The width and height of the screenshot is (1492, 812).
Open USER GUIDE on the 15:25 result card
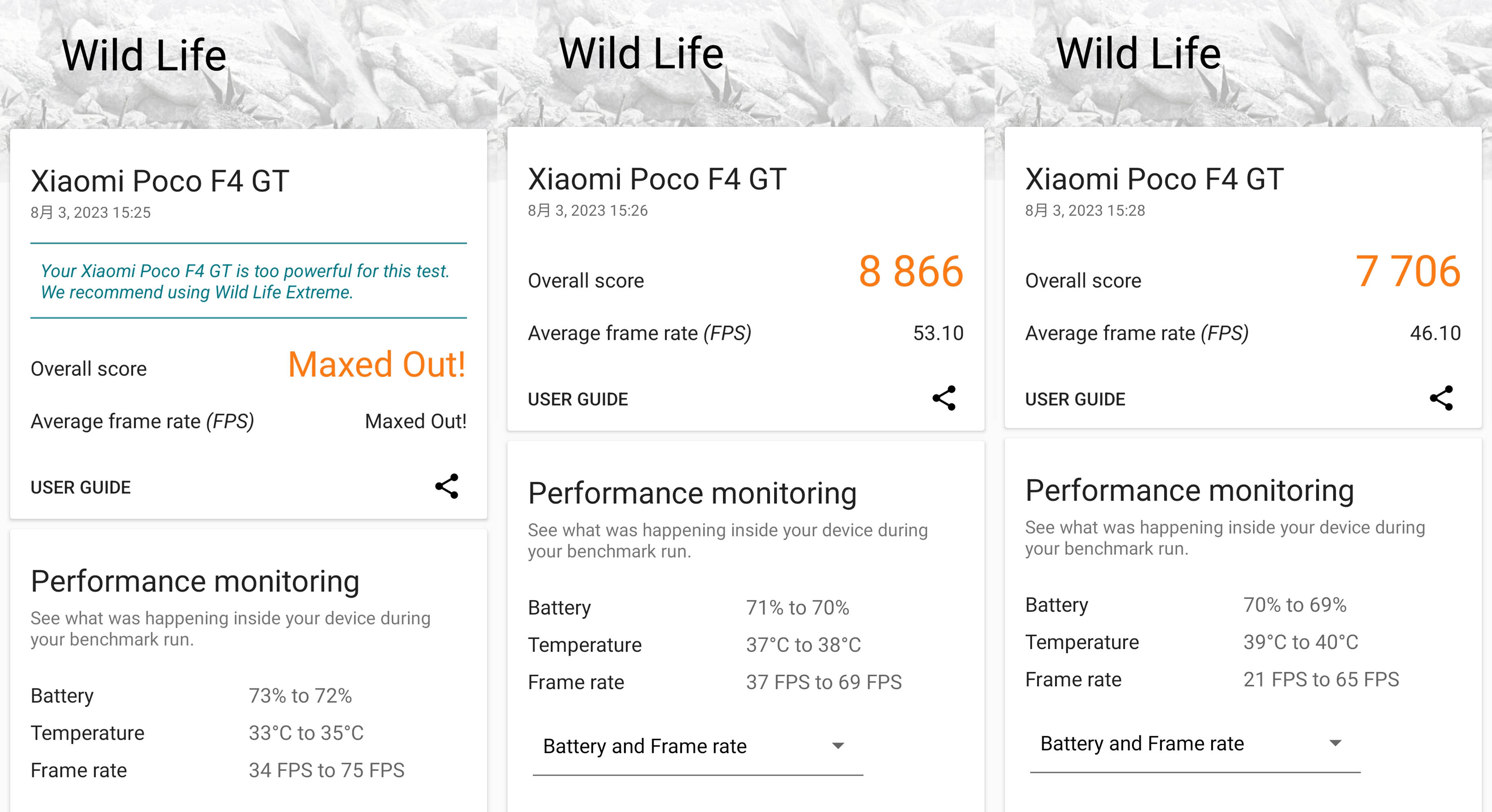pos(80,488)
